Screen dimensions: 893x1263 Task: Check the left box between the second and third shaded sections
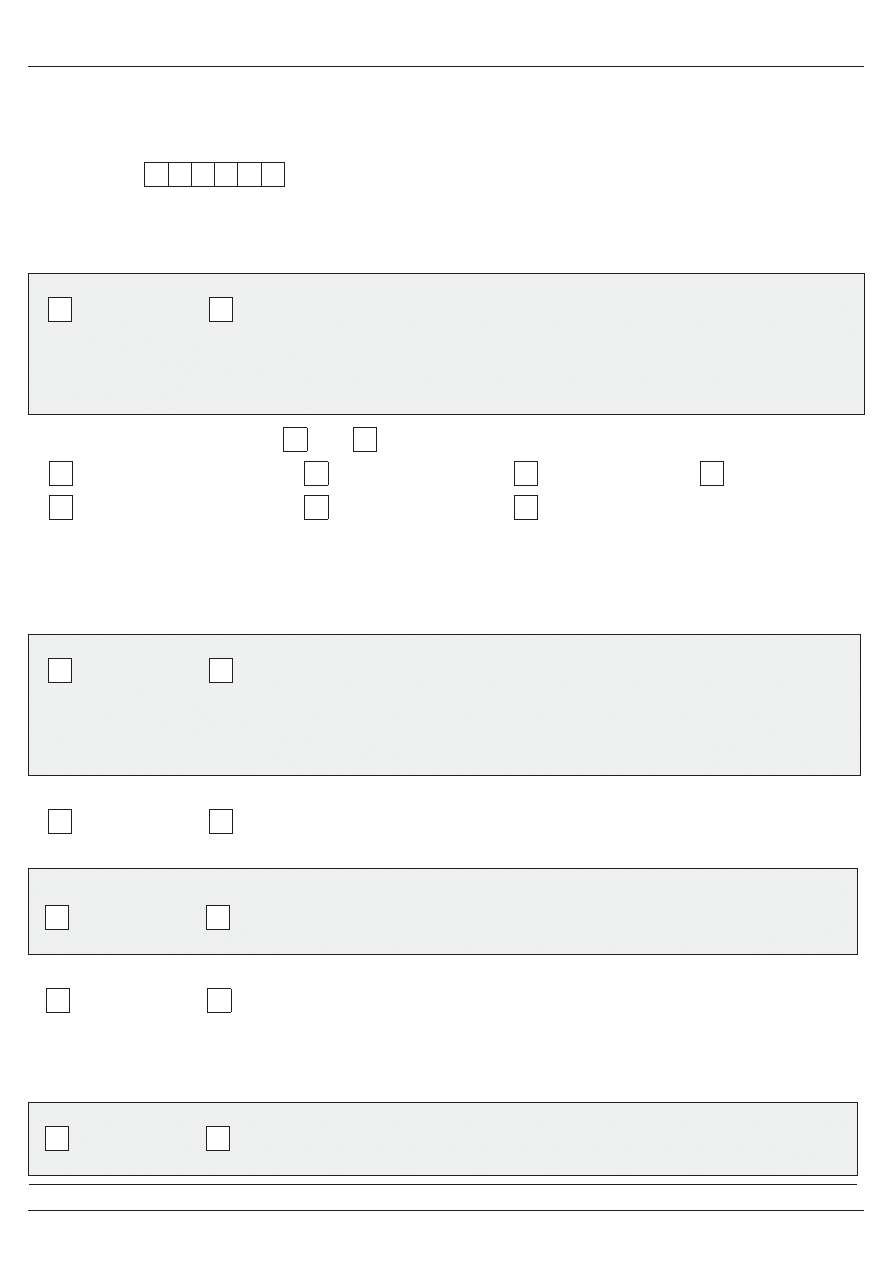[60, 821]
